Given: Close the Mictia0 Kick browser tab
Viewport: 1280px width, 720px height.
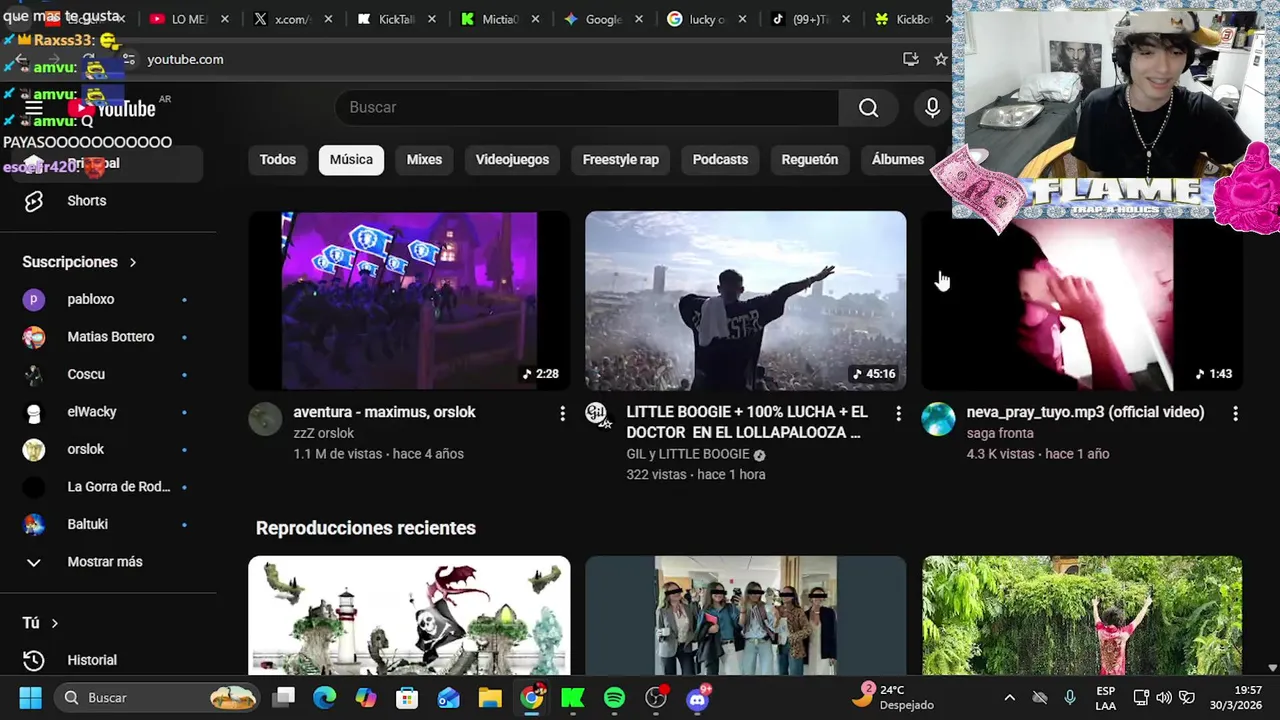Looking at the screenshot, I should click(535, 19).
